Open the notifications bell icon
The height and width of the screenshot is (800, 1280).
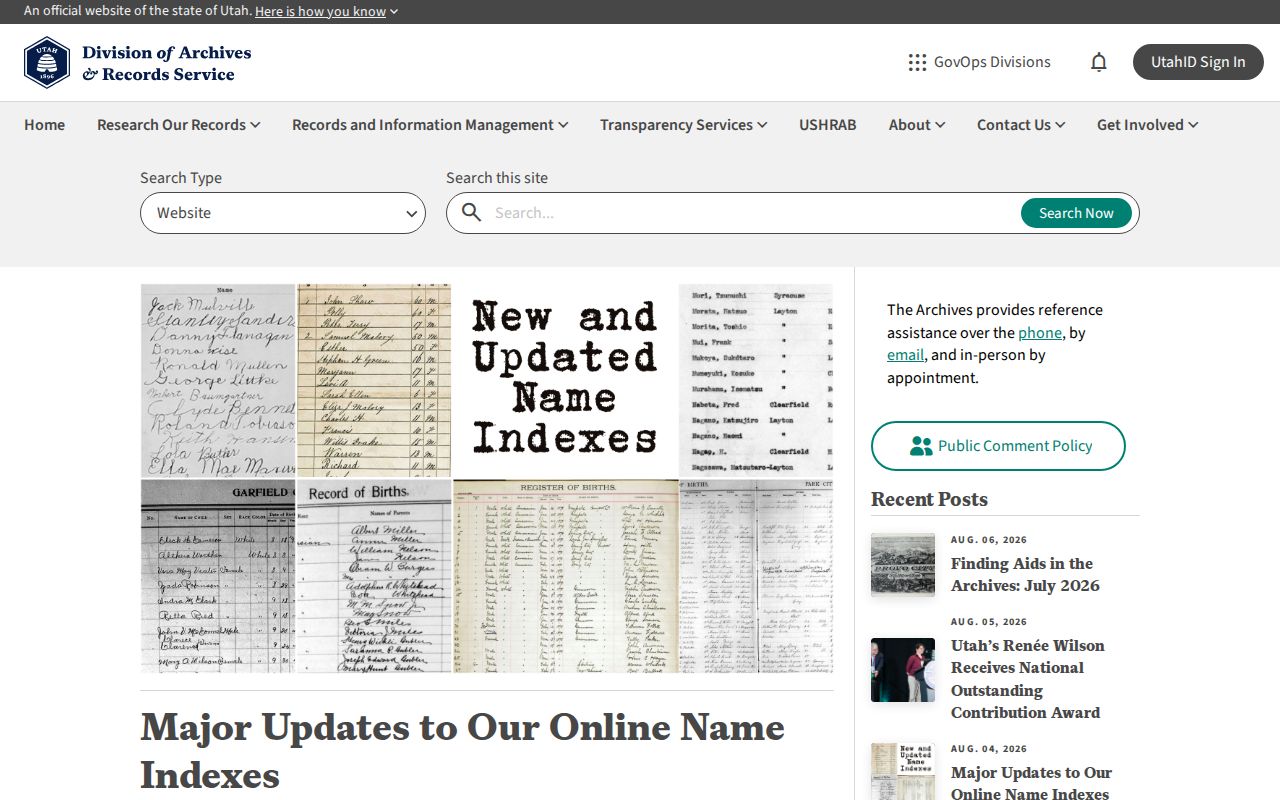(x=1099, y=62)
